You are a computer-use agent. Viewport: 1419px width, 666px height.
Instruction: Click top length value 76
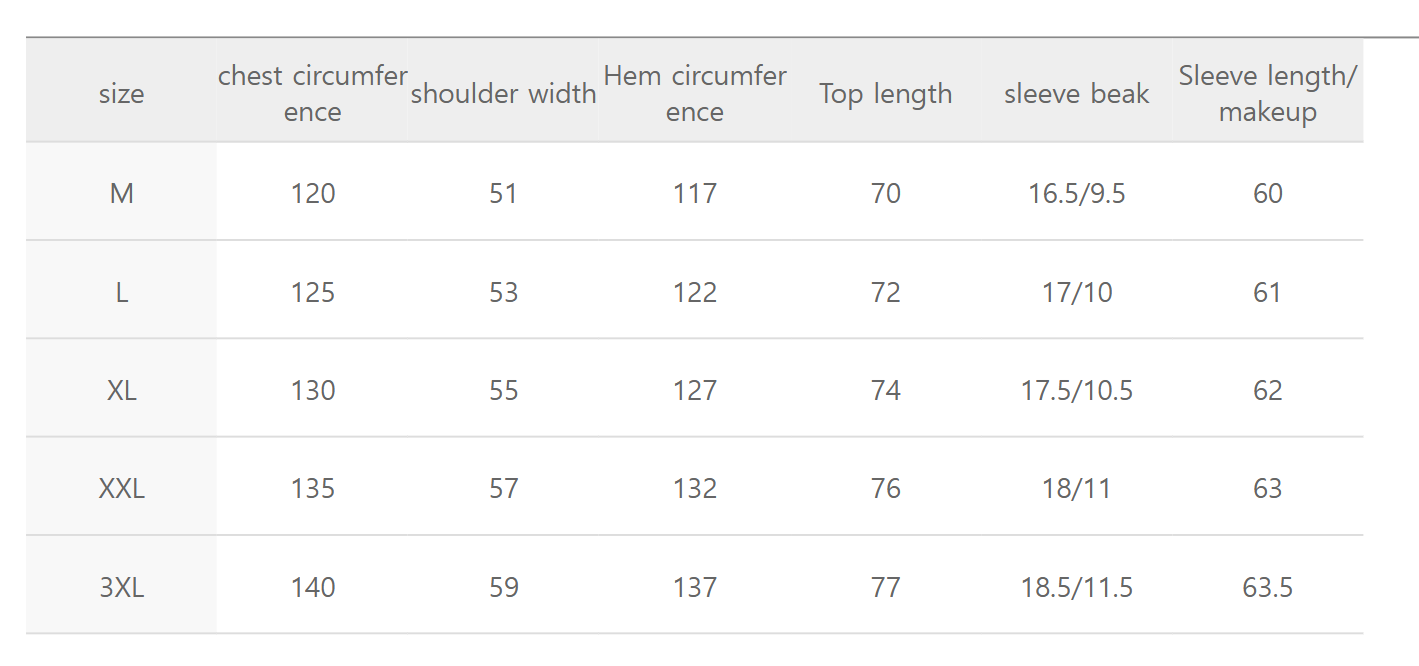(886, 489)
